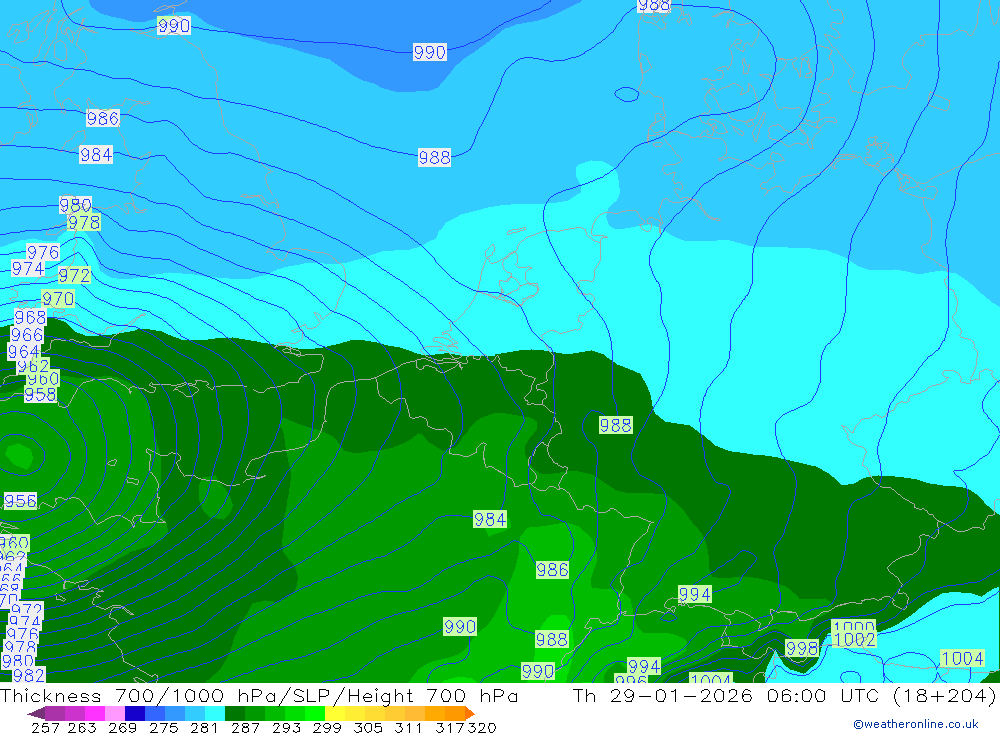Click the 1002 isobar label

tap(854, 639)
